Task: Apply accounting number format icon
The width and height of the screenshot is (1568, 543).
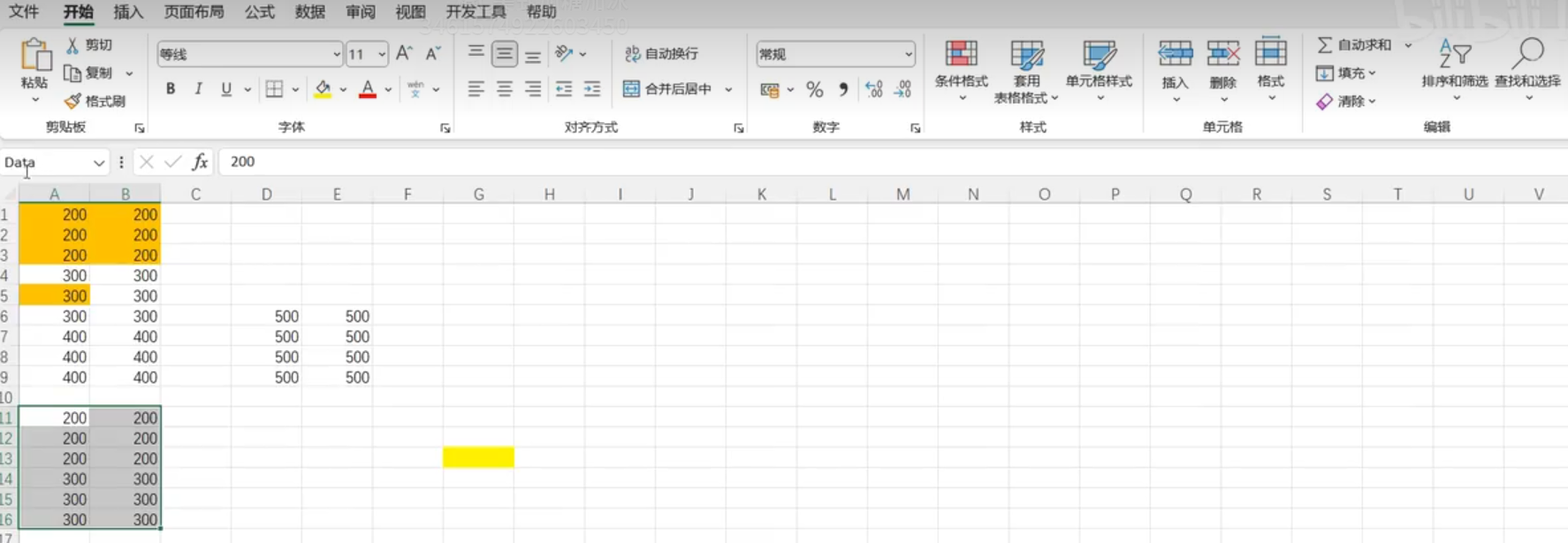Action: click(x=770, y=89)
